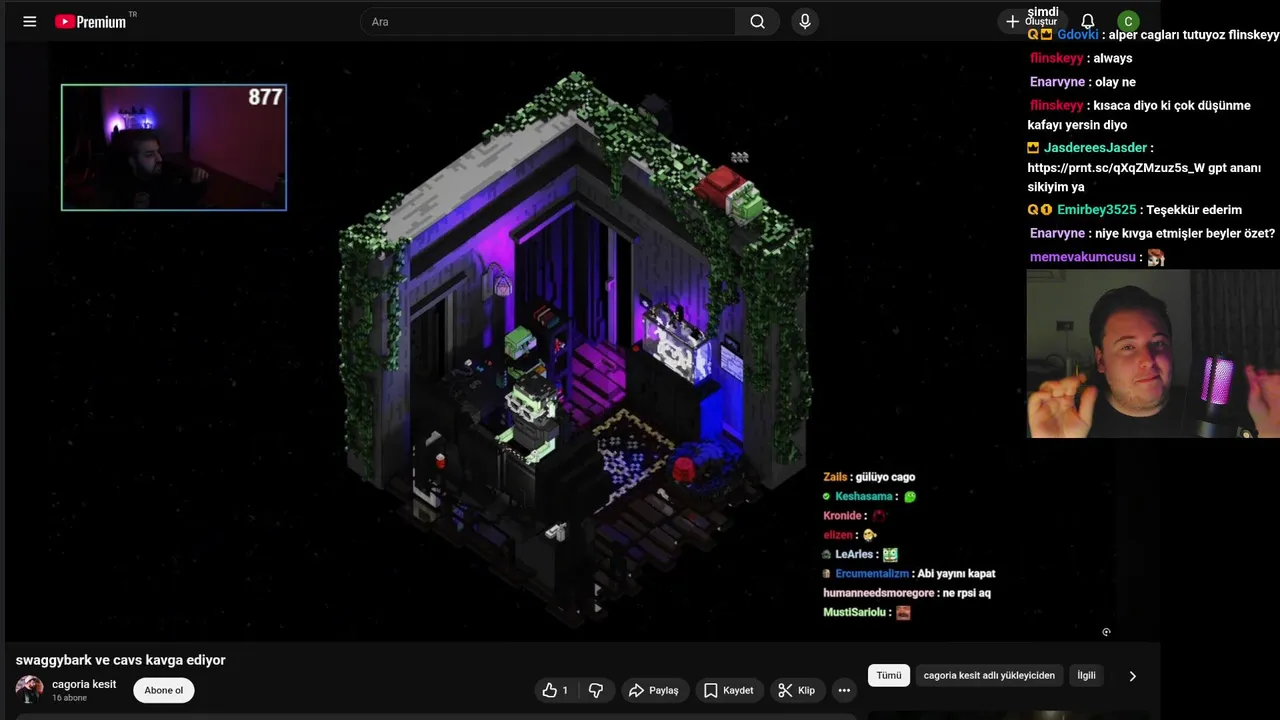Select the Tümü filter chip
This screenshot has height=720, width=1280.
point(889,675)
